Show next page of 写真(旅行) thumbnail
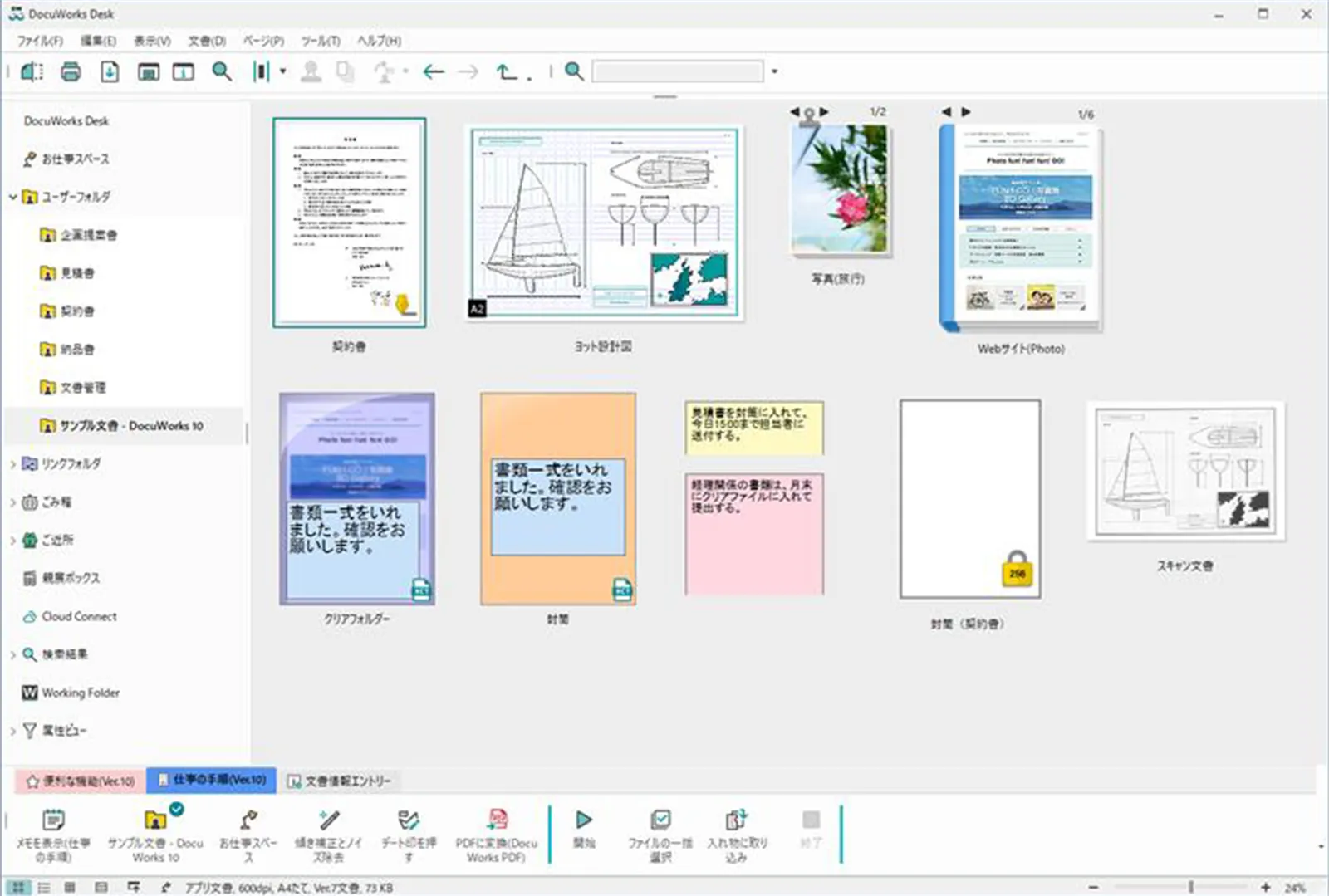The height and width of the screenshot is (896, 1329). click(x=823, y=111)
